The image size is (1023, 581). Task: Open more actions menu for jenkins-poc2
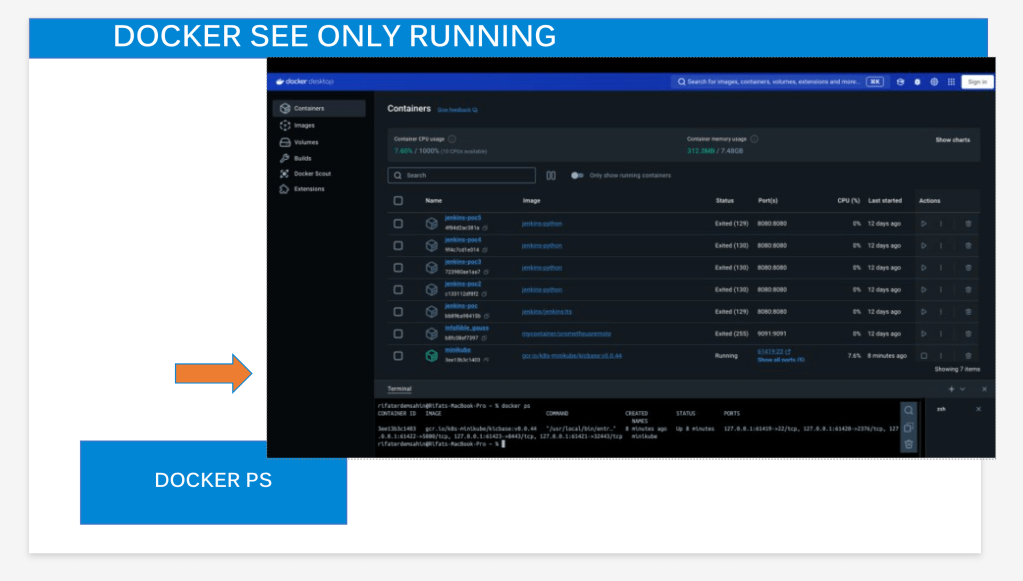941,290
